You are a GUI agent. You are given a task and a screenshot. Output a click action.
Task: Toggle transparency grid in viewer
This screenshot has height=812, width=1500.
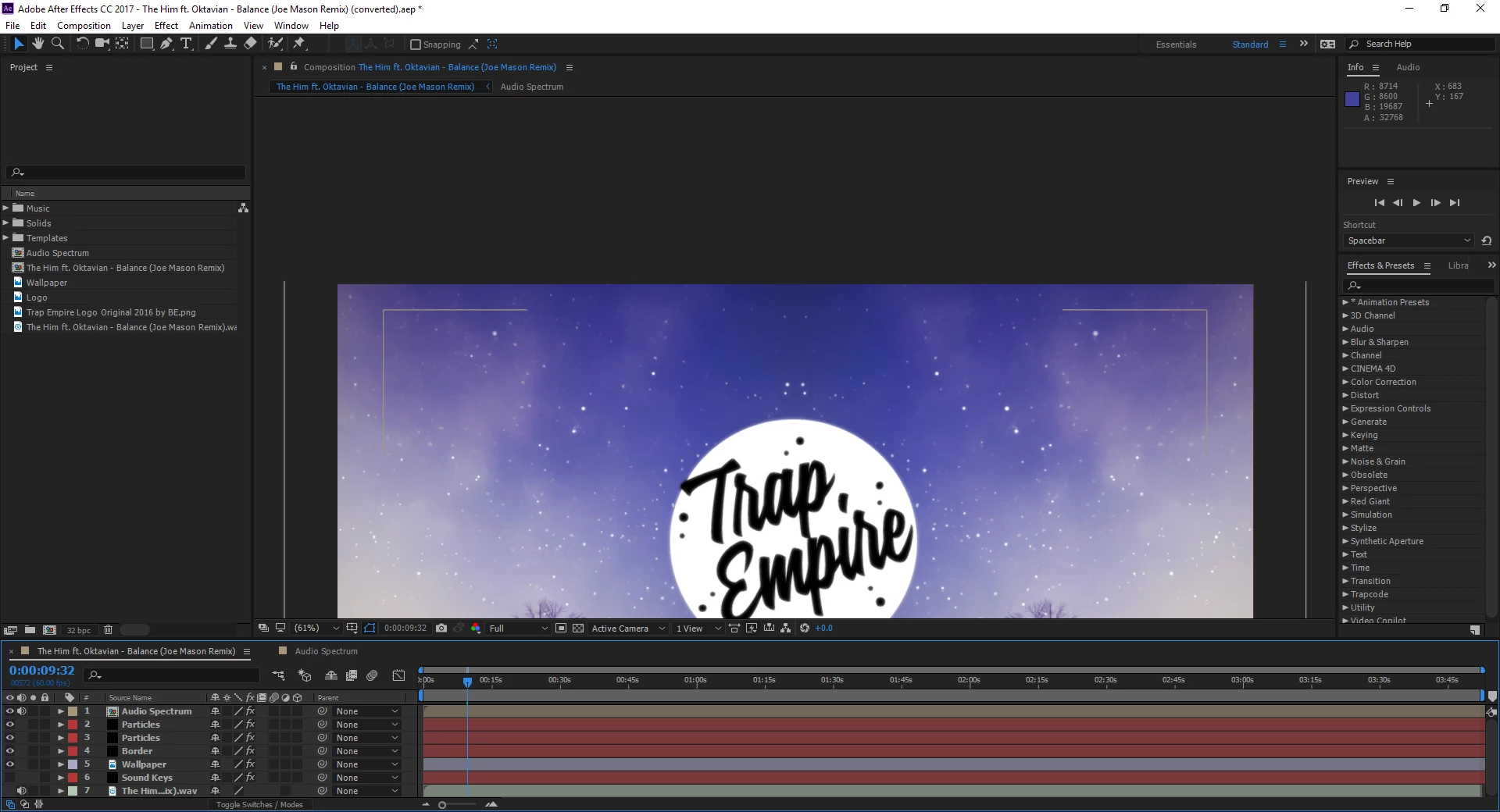(x=578, y=628)
